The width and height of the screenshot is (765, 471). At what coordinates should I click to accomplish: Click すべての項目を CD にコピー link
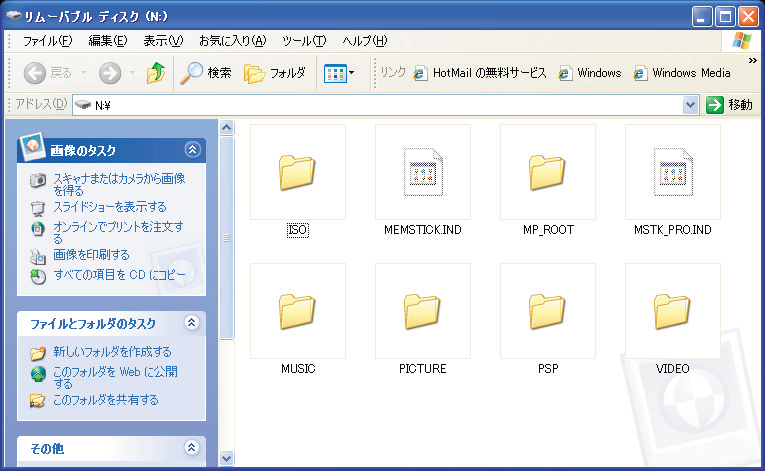[120, 275]
